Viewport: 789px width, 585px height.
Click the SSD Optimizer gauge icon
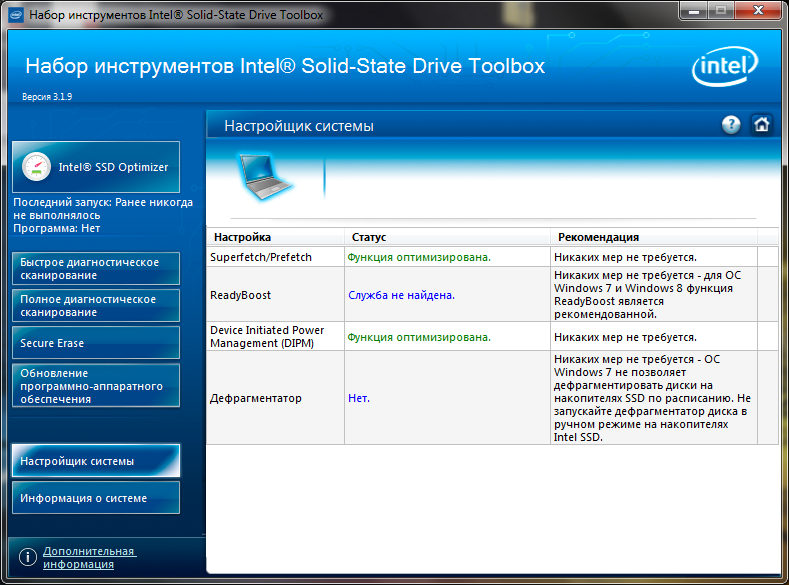[x=36, y=166]
